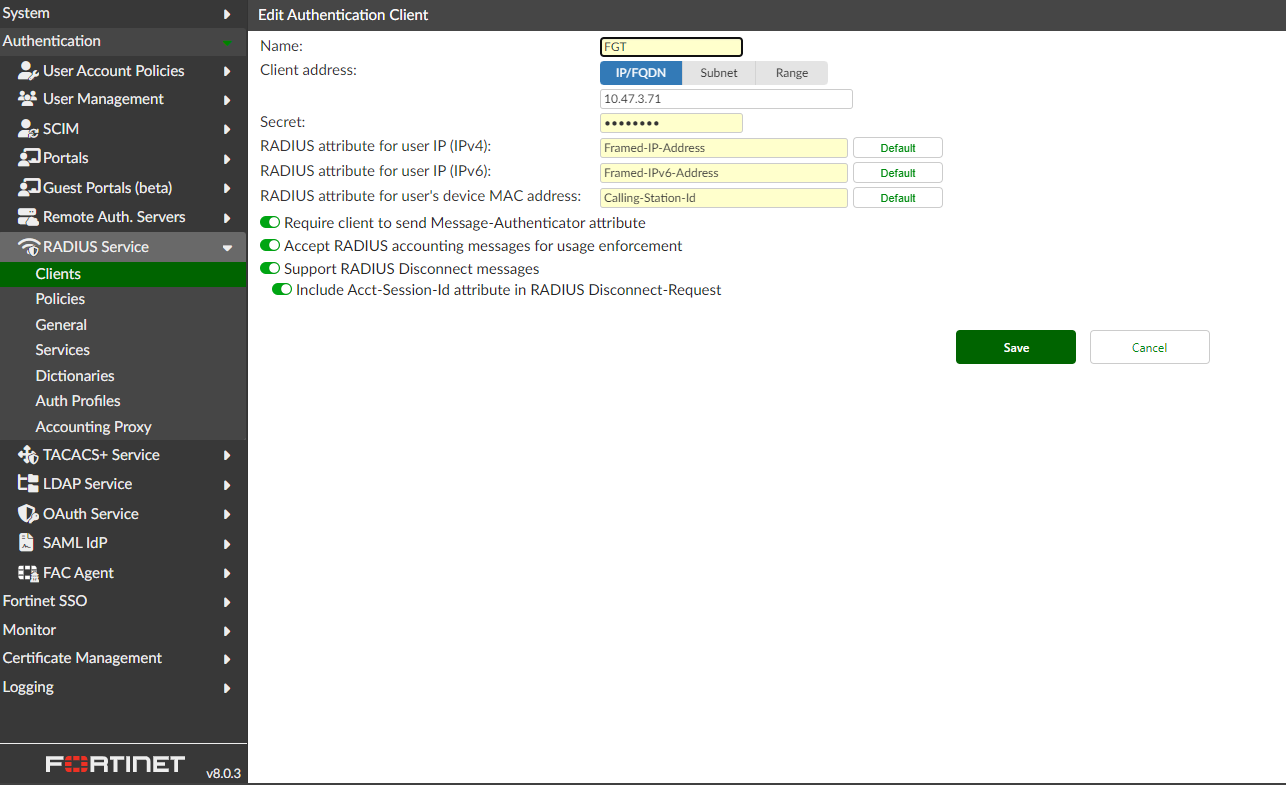Expand the System menu arrow
1286x785 pixels.
tap(228, 14)
